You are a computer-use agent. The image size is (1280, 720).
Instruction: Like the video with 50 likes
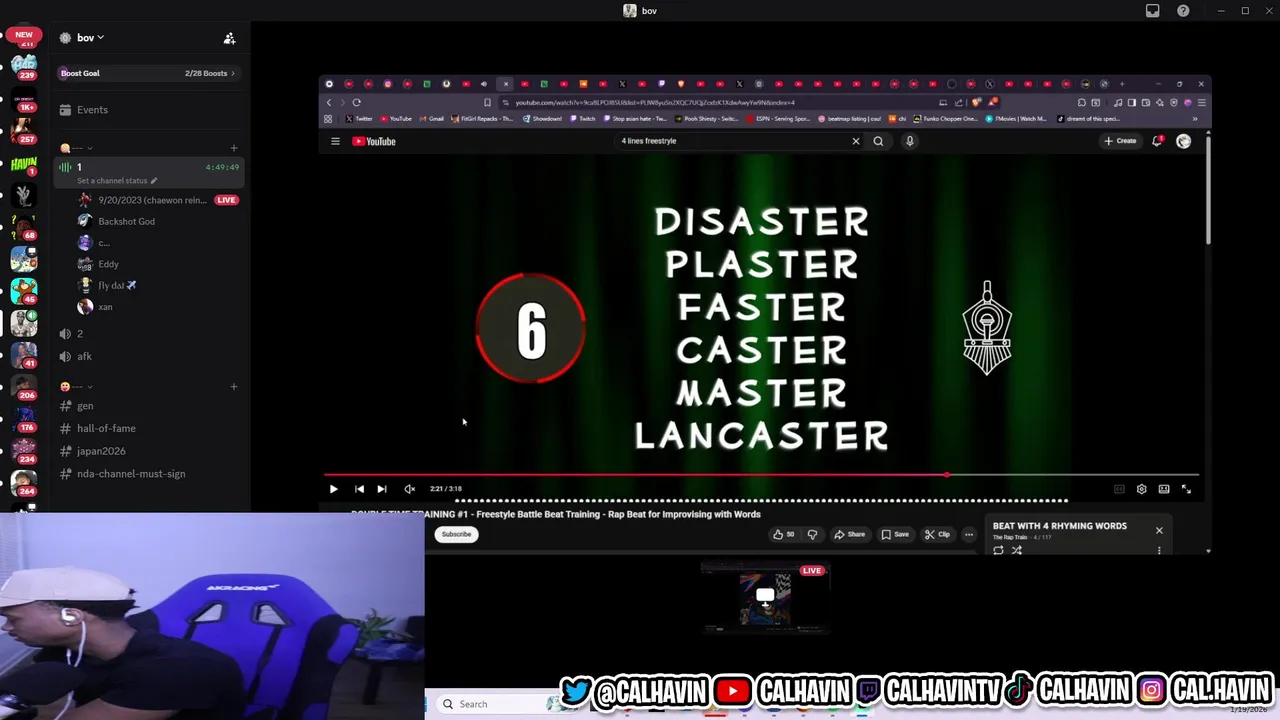(x=784, y=534)
